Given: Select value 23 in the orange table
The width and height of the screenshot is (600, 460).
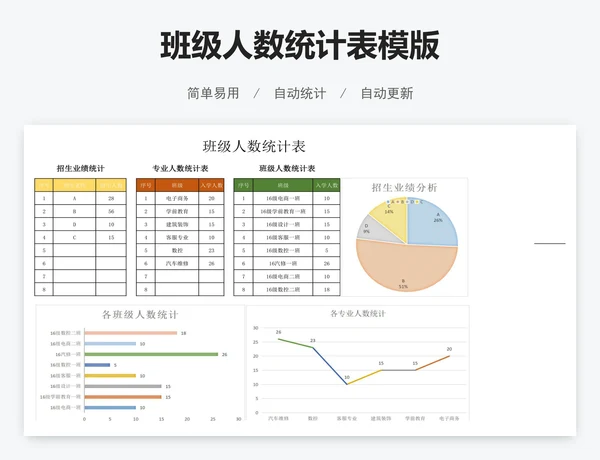Looking at the screenshot, I should (x=212, y=250).
